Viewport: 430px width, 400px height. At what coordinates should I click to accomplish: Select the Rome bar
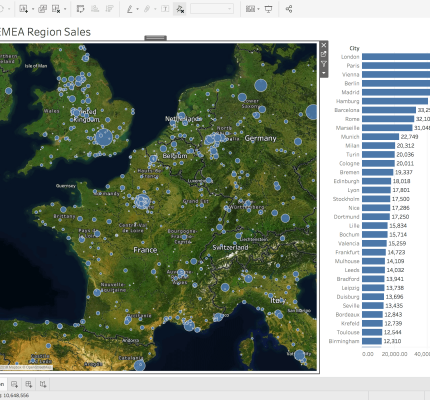point(388,119)
